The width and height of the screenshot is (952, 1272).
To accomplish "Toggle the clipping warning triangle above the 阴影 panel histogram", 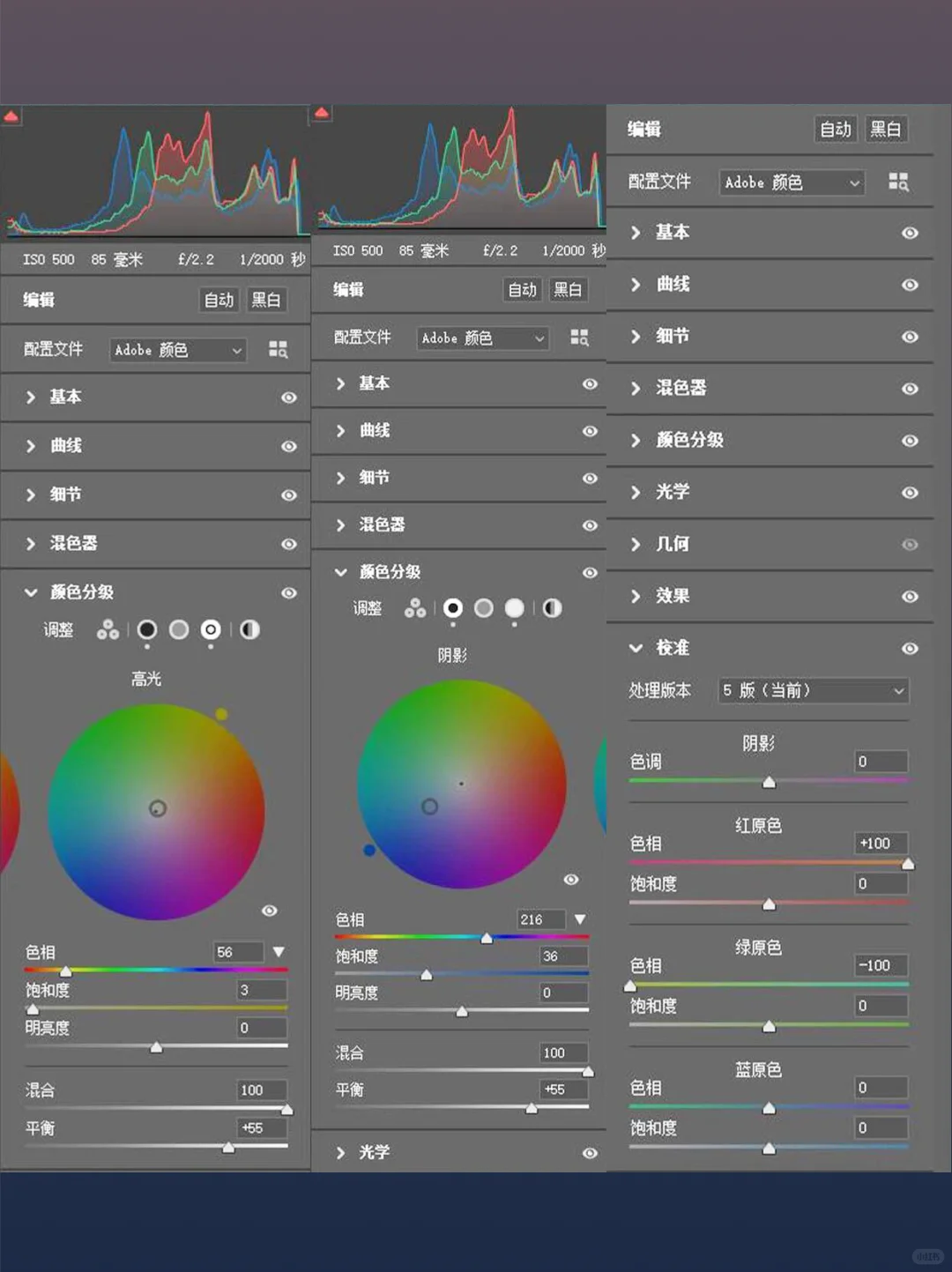I will point(322,113).
